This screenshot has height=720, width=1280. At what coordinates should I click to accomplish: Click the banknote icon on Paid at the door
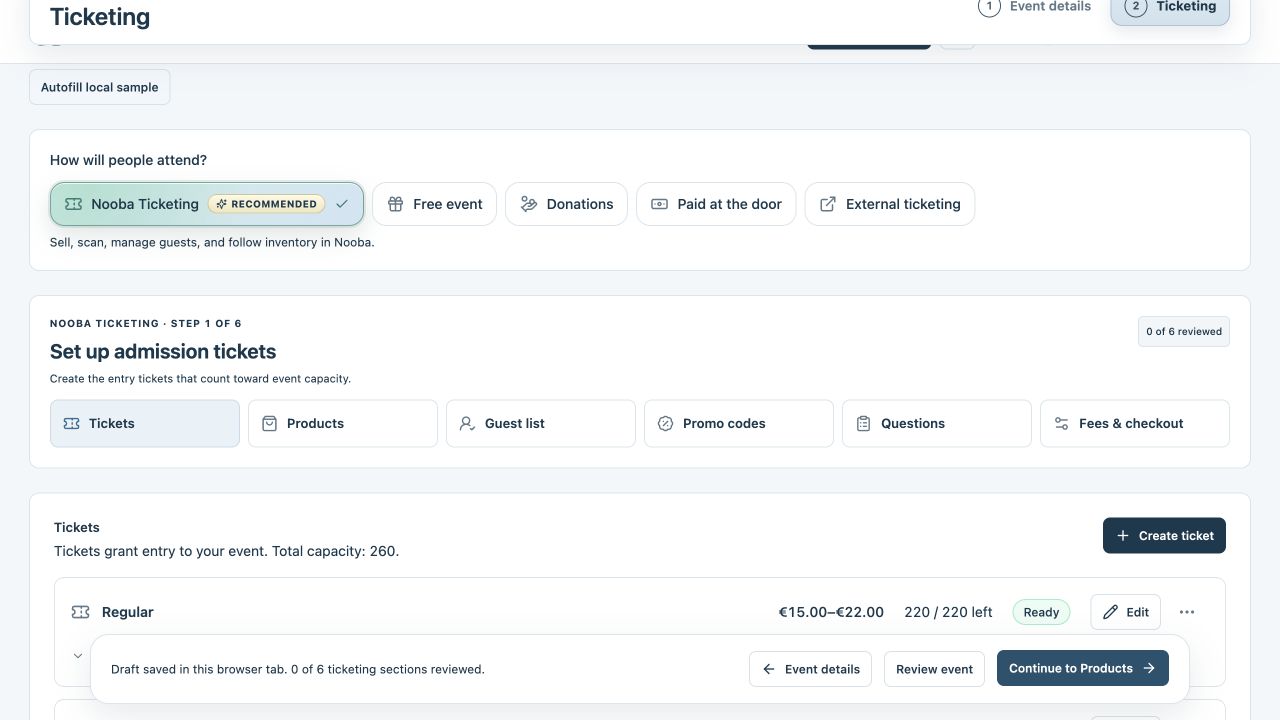[x=660, y=204]
